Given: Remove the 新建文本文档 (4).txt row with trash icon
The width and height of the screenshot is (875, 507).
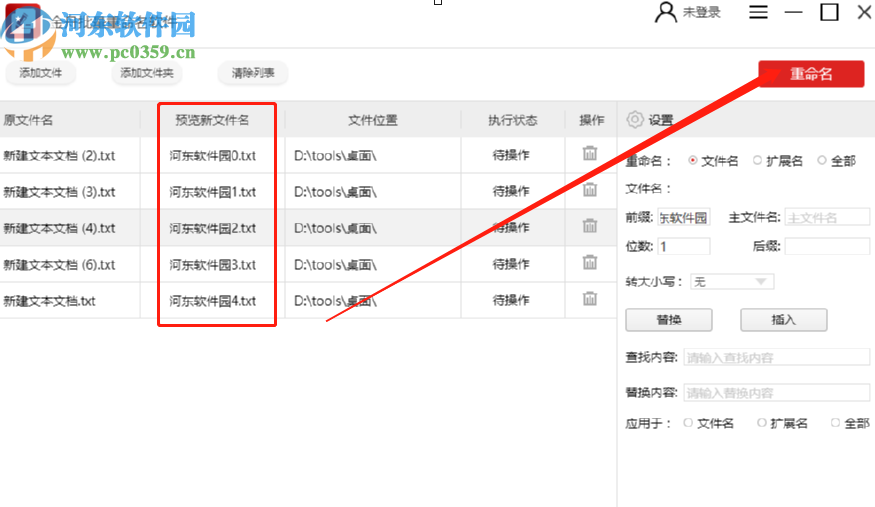Looking at the screenshot, I should (590, 226).
